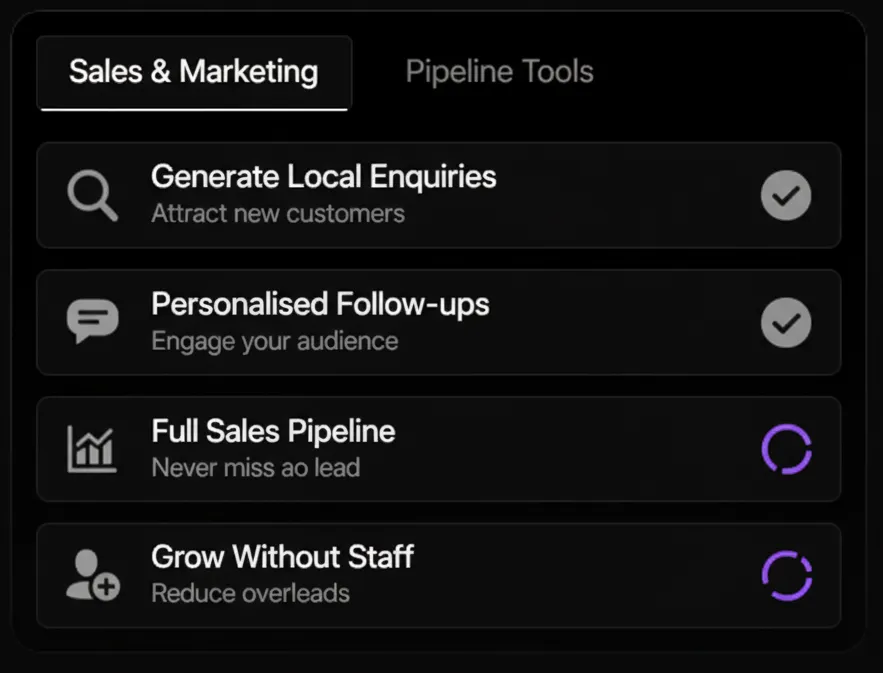The width and height of the screenshot is (883, 673).
Task: Click the Full Sales Pipeline loading spinner
Action: (x=786, y=449)
